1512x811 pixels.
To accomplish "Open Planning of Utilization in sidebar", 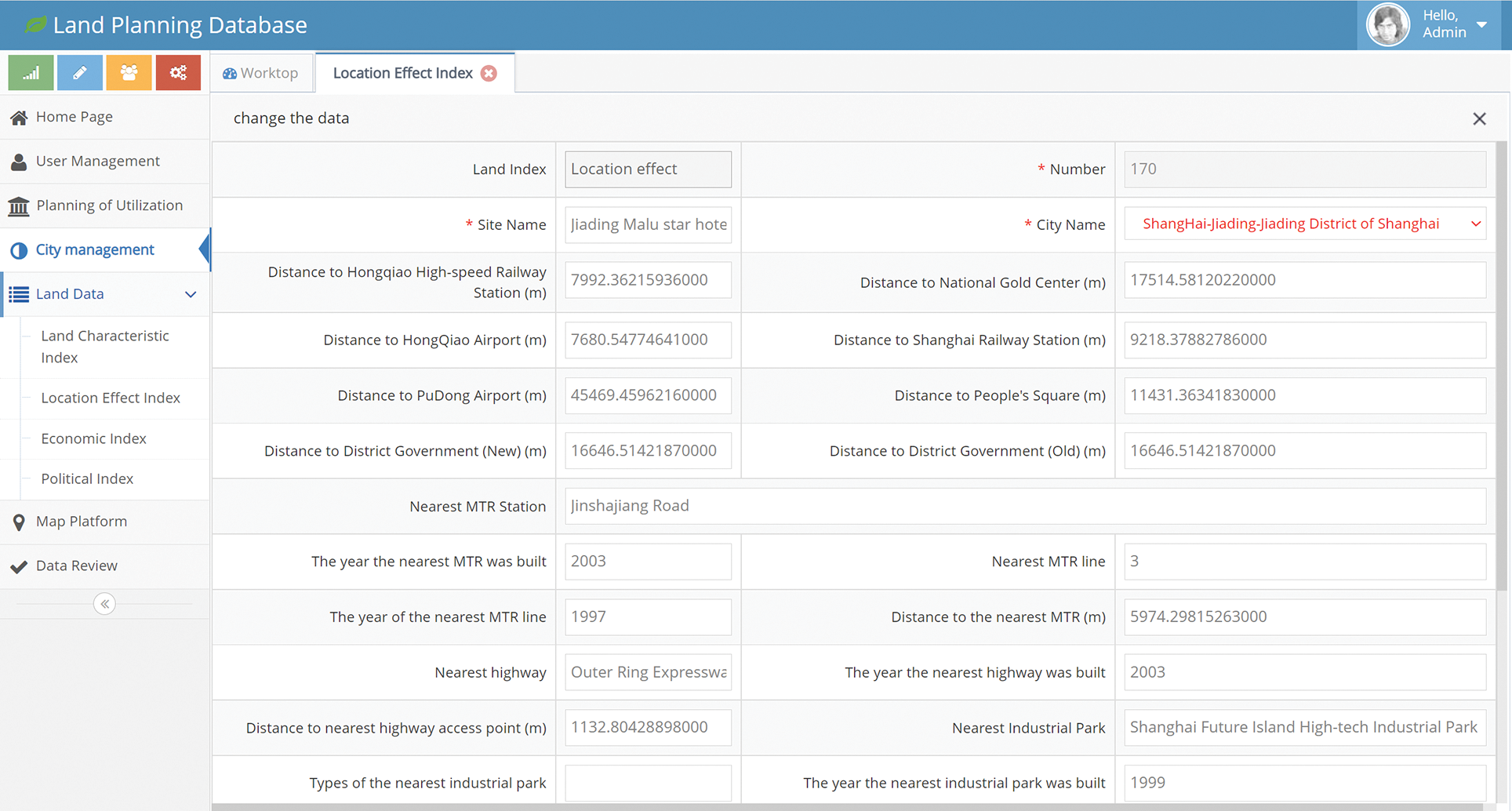I will 109,205.
